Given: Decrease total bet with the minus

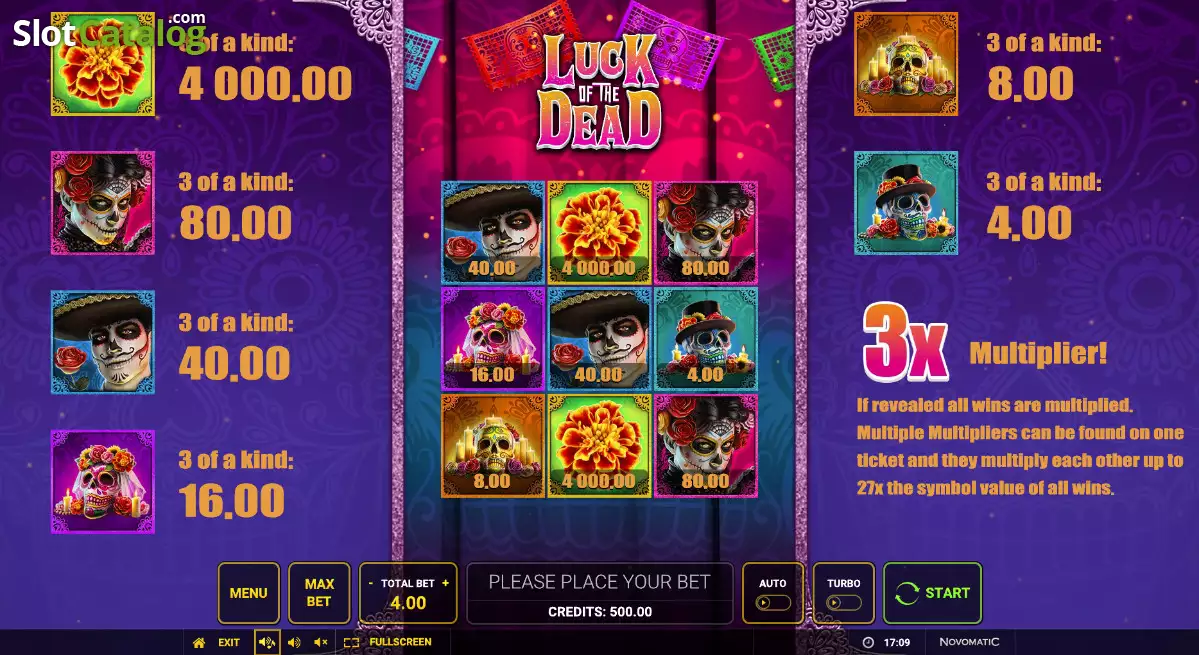Looking at the screenshot, I should pos(371,582).
